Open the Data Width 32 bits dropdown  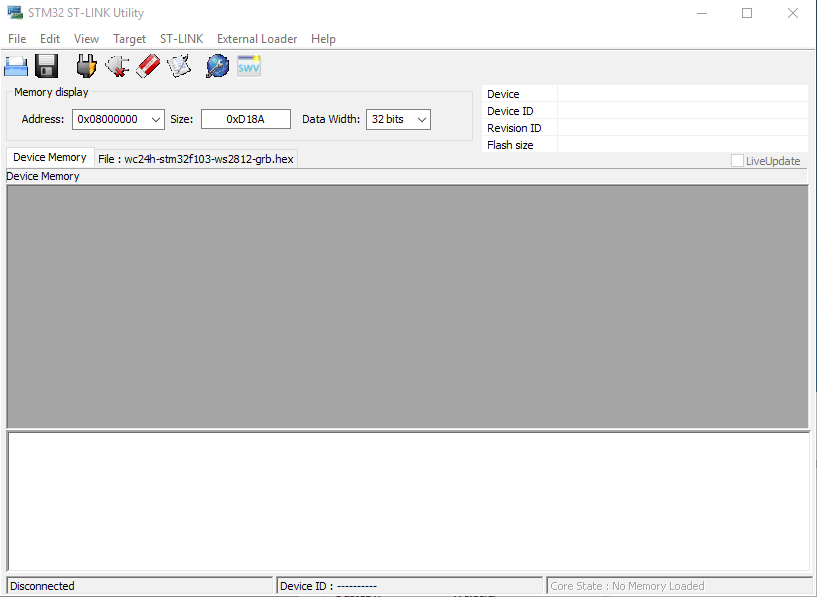[398, 119]
